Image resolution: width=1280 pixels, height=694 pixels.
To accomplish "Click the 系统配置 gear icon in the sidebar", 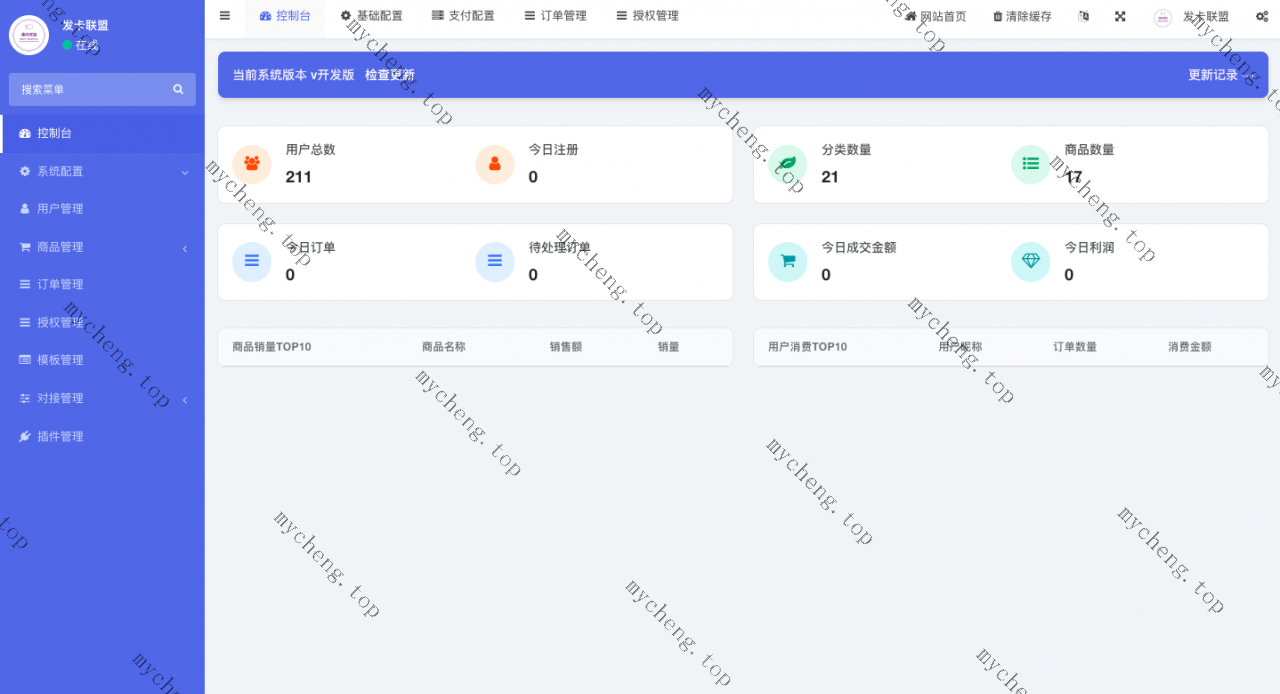I will [x=25, y=171].
